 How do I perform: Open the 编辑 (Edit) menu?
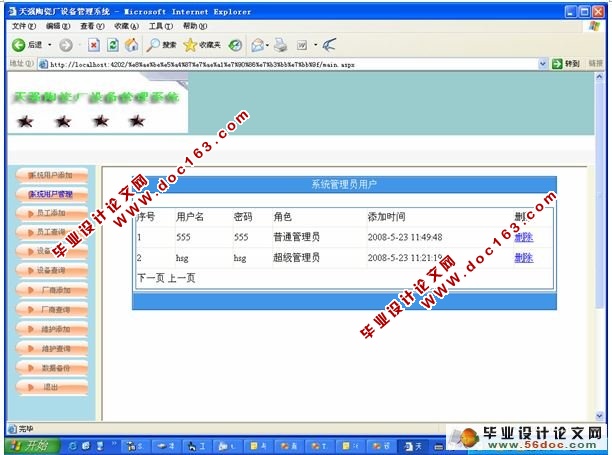coord(58,26)
